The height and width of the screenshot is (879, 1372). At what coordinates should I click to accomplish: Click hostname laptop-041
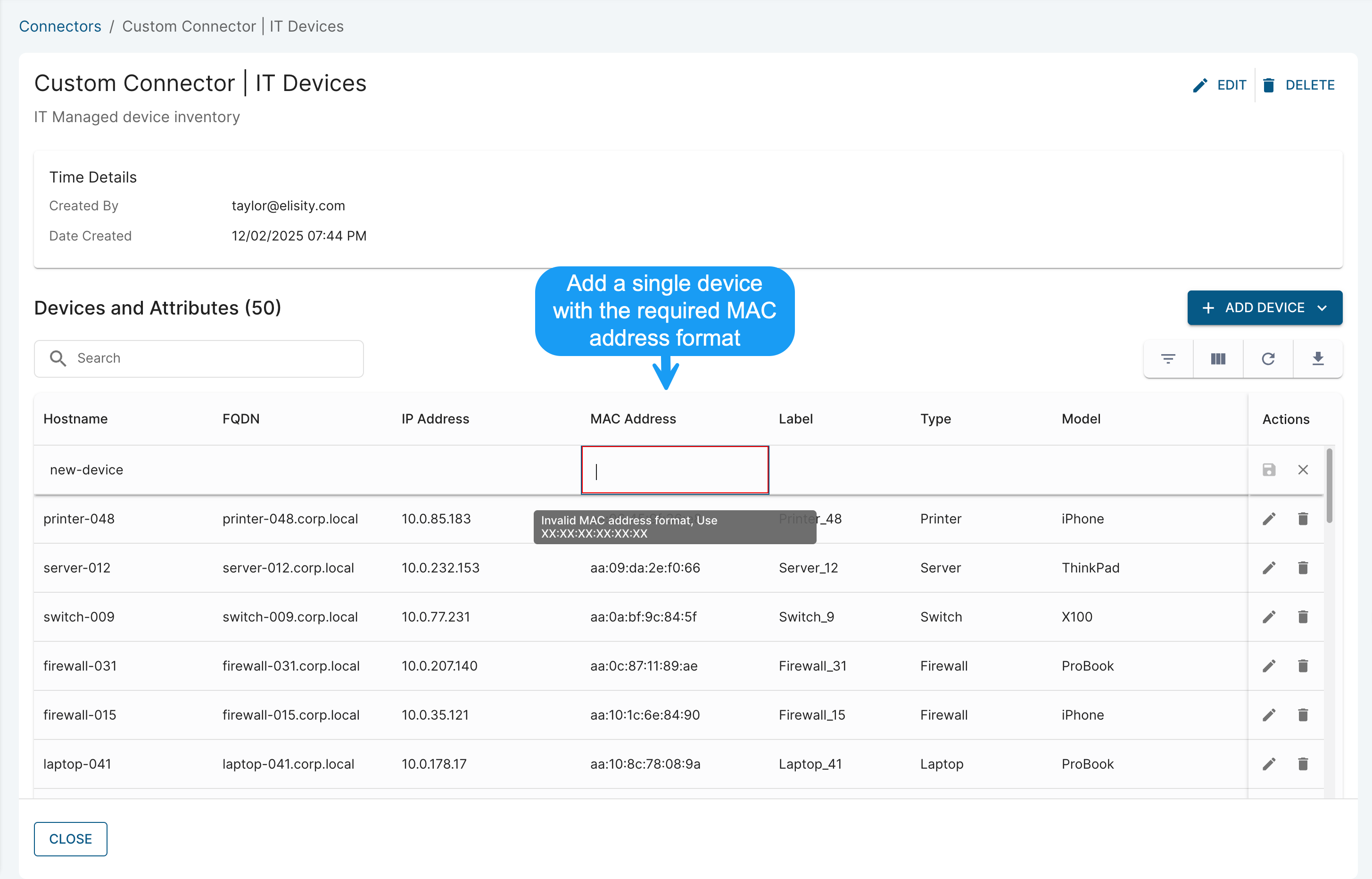(77, 764)
